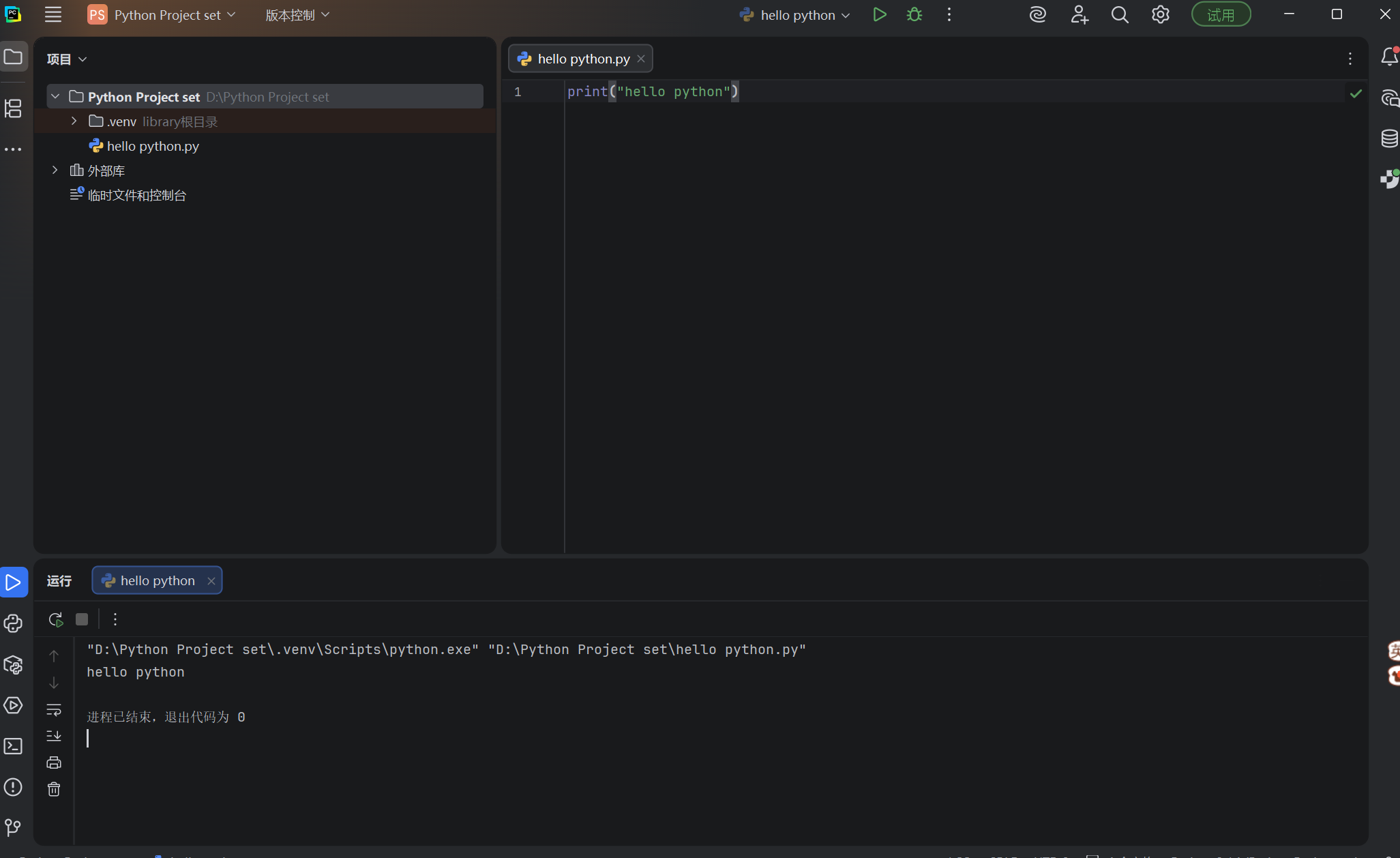The height and width of the screenshot is (858, 1400).
Task: Open the Terminal tool window
Action: [13, 746]
